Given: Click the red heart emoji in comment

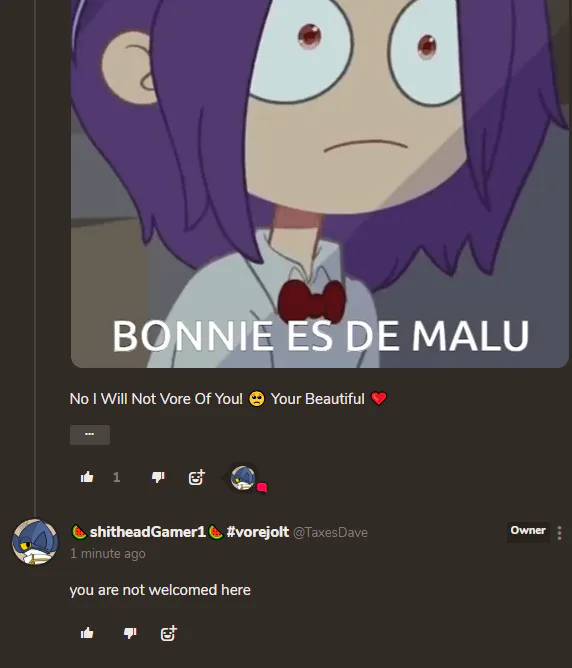Looking at the screenshot, I should (x=379, y=399).
